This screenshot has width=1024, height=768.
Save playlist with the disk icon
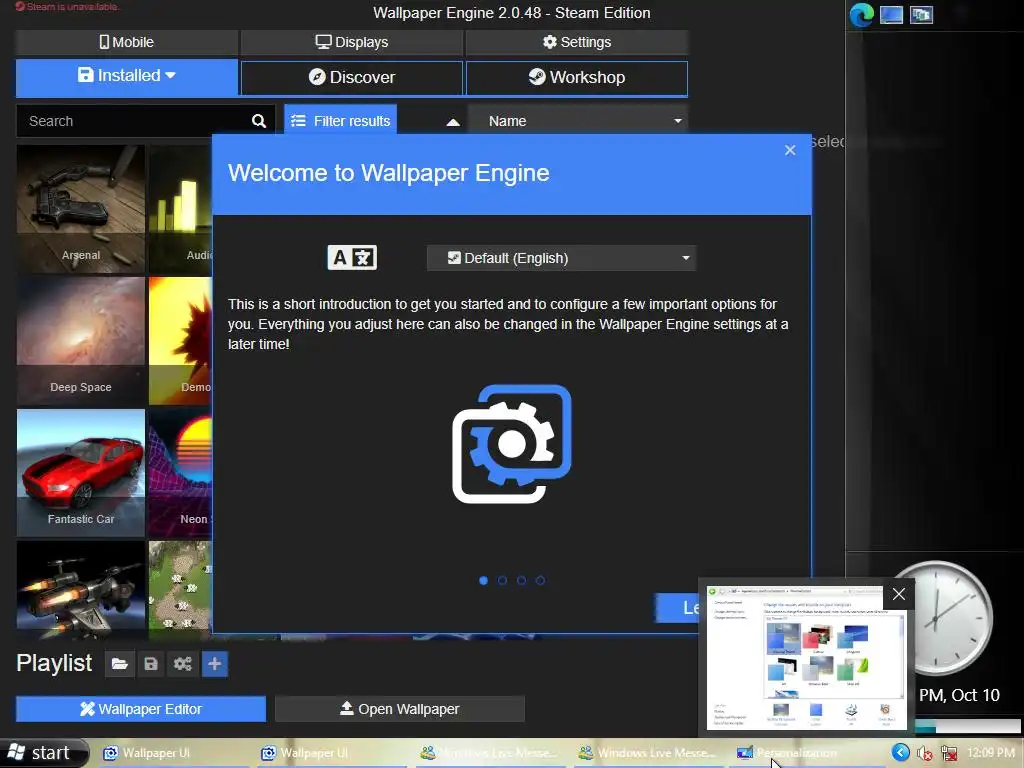tap(151, 664)
